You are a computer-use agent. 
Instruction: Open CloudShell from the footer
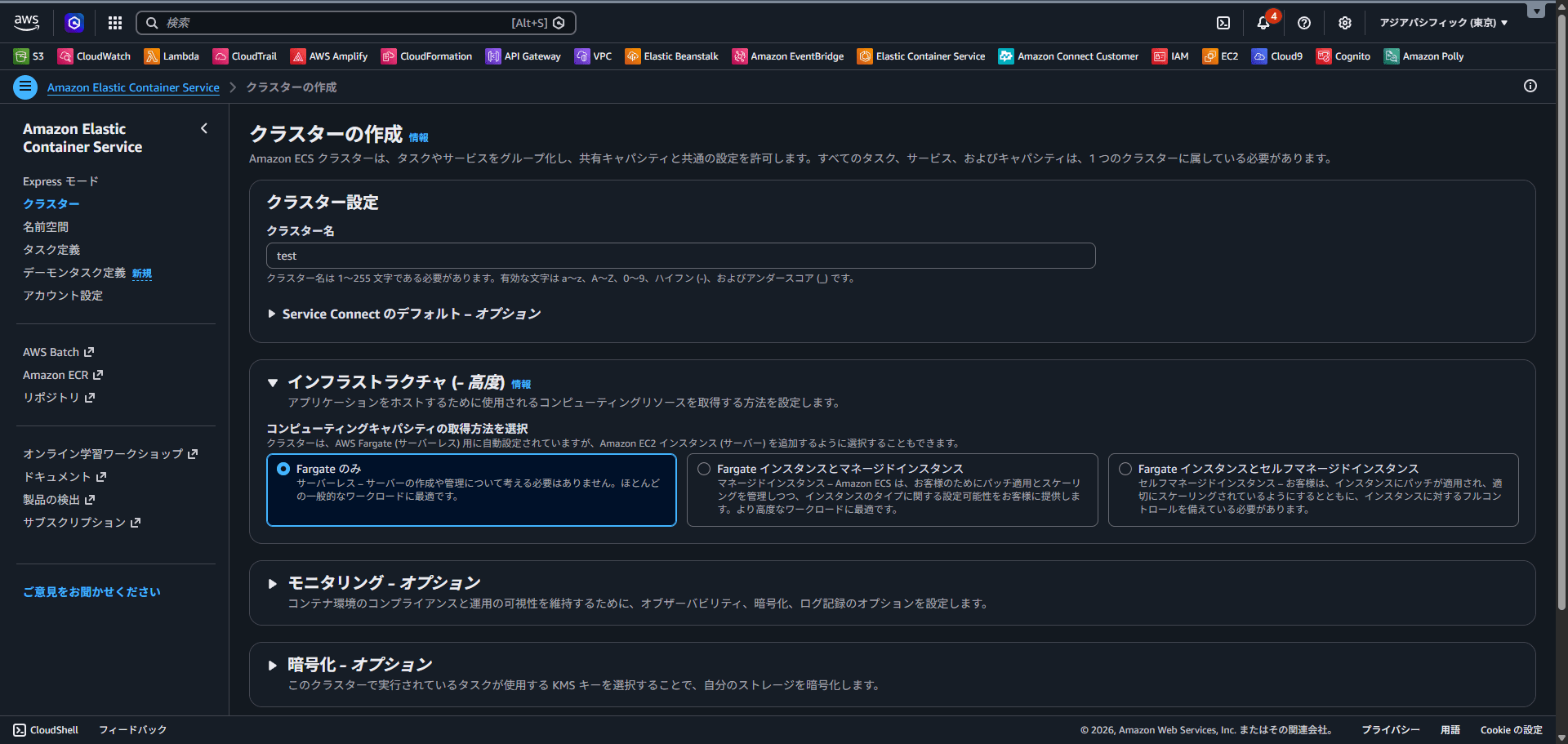(x=46, y=730)
